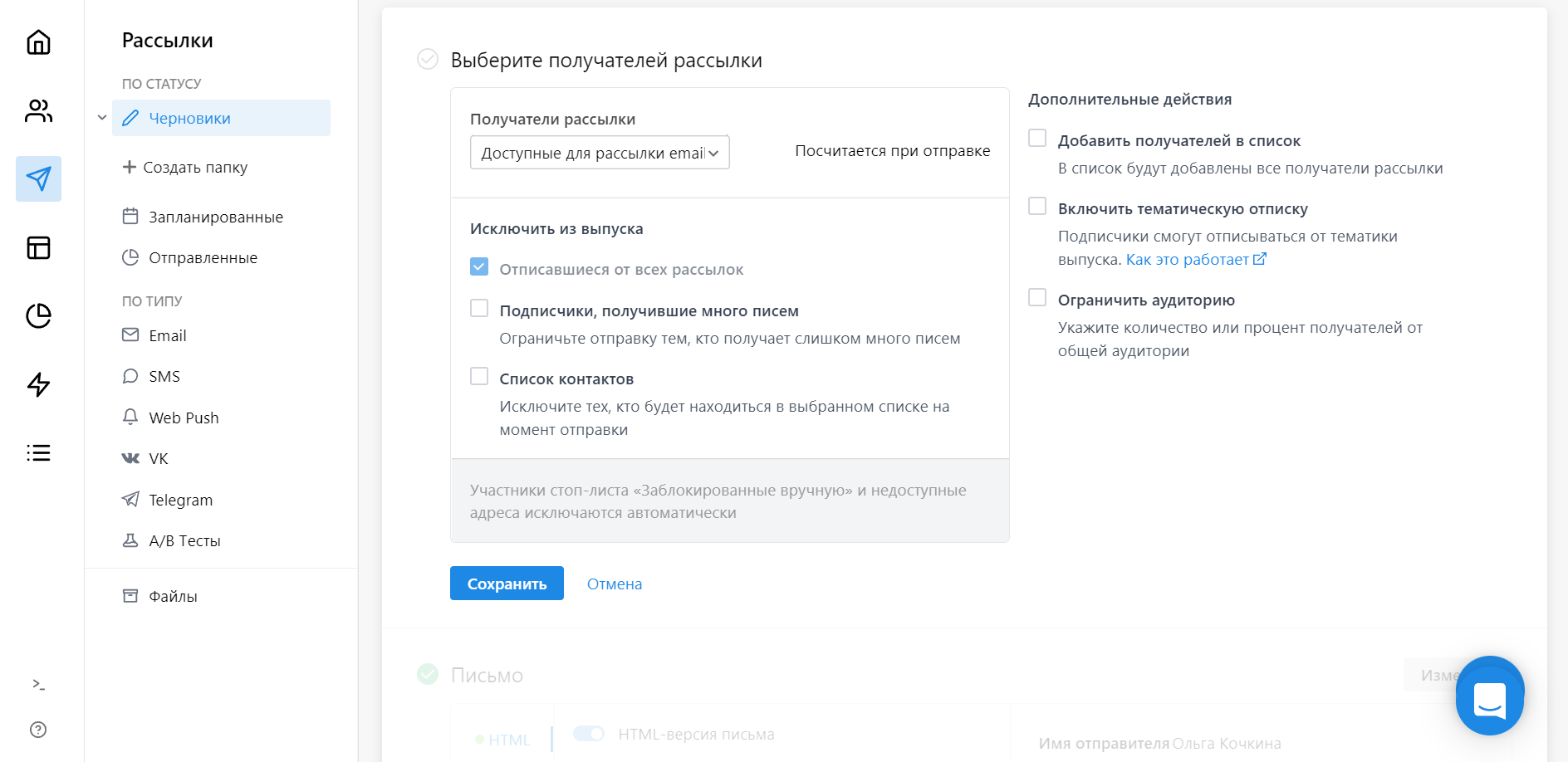Click the VK logo icon
The width and height of the screenshot is (1568, 762).
click(130, 458)
